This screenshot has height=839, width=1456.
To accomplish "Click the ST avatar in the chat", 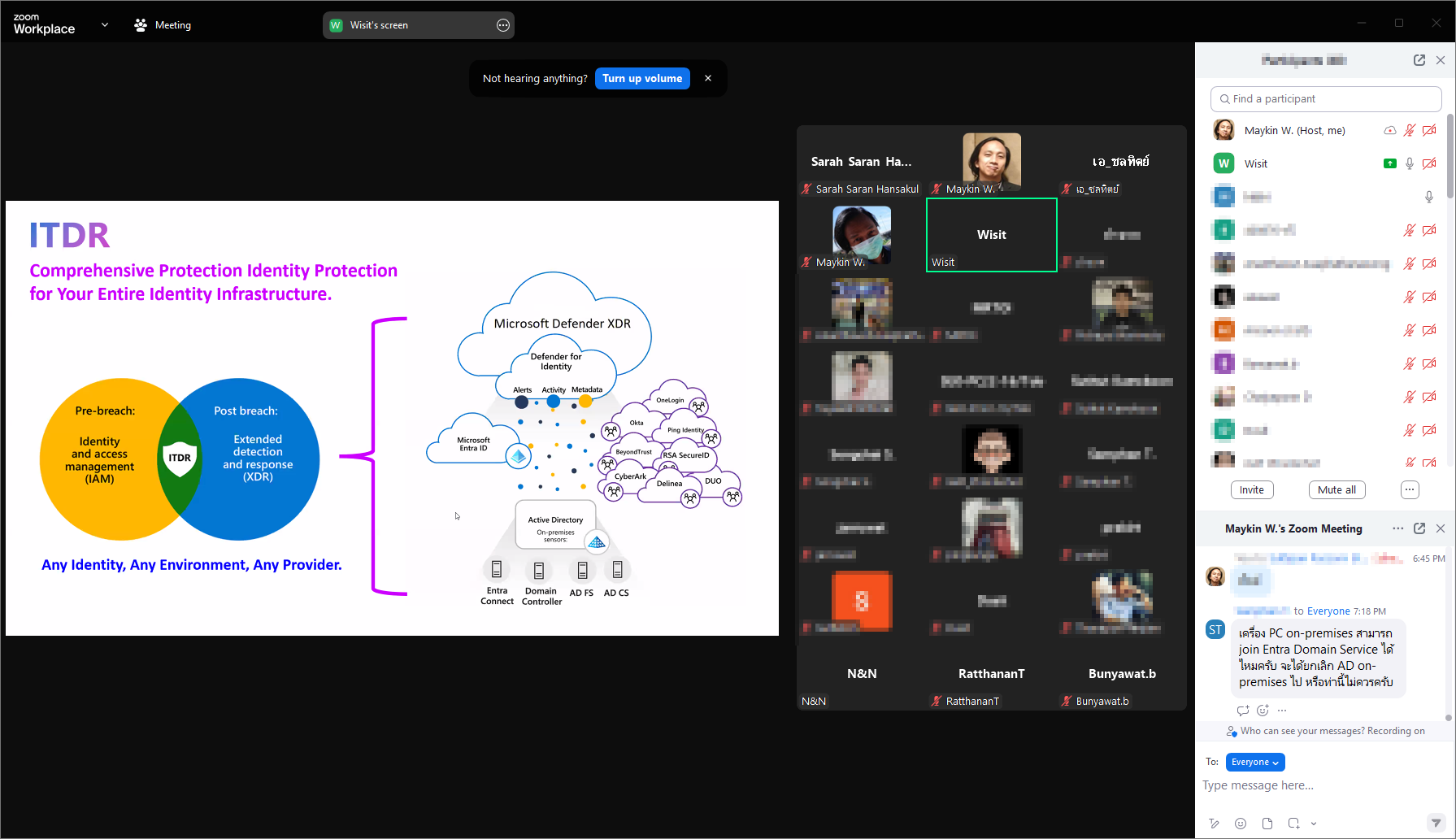I will [1215, 629].
